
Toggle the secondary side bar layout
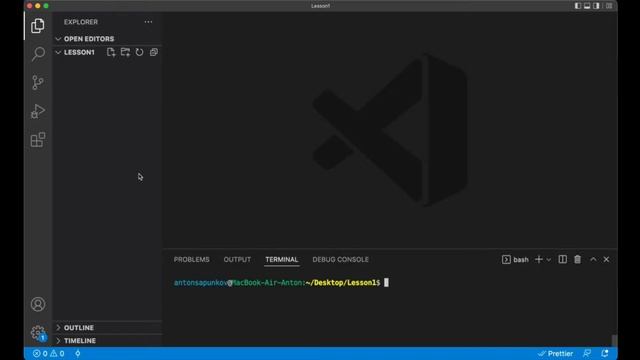[x=596, y=6]
